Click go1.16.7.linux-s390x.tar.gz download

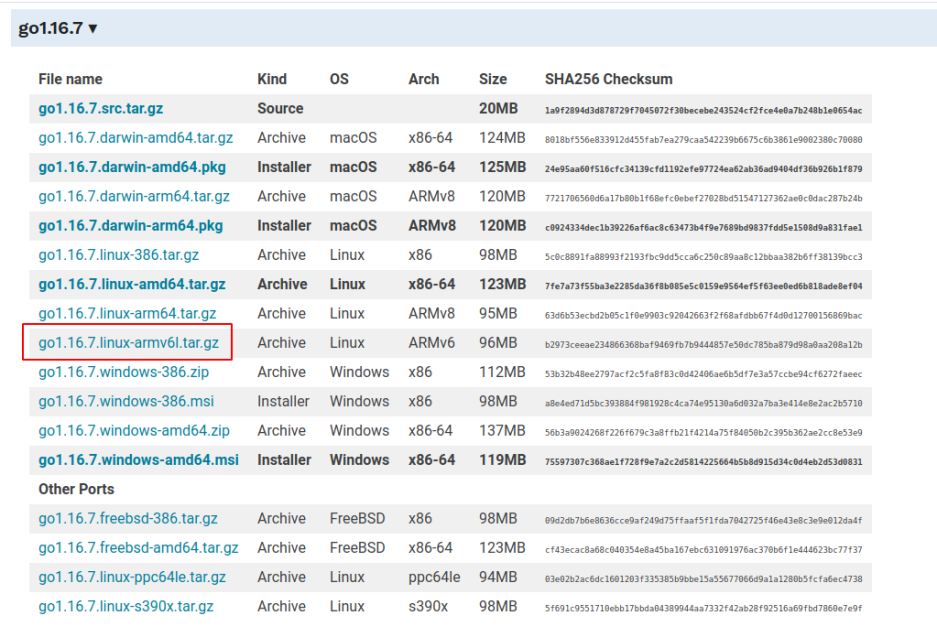click(x=126, y=606)
